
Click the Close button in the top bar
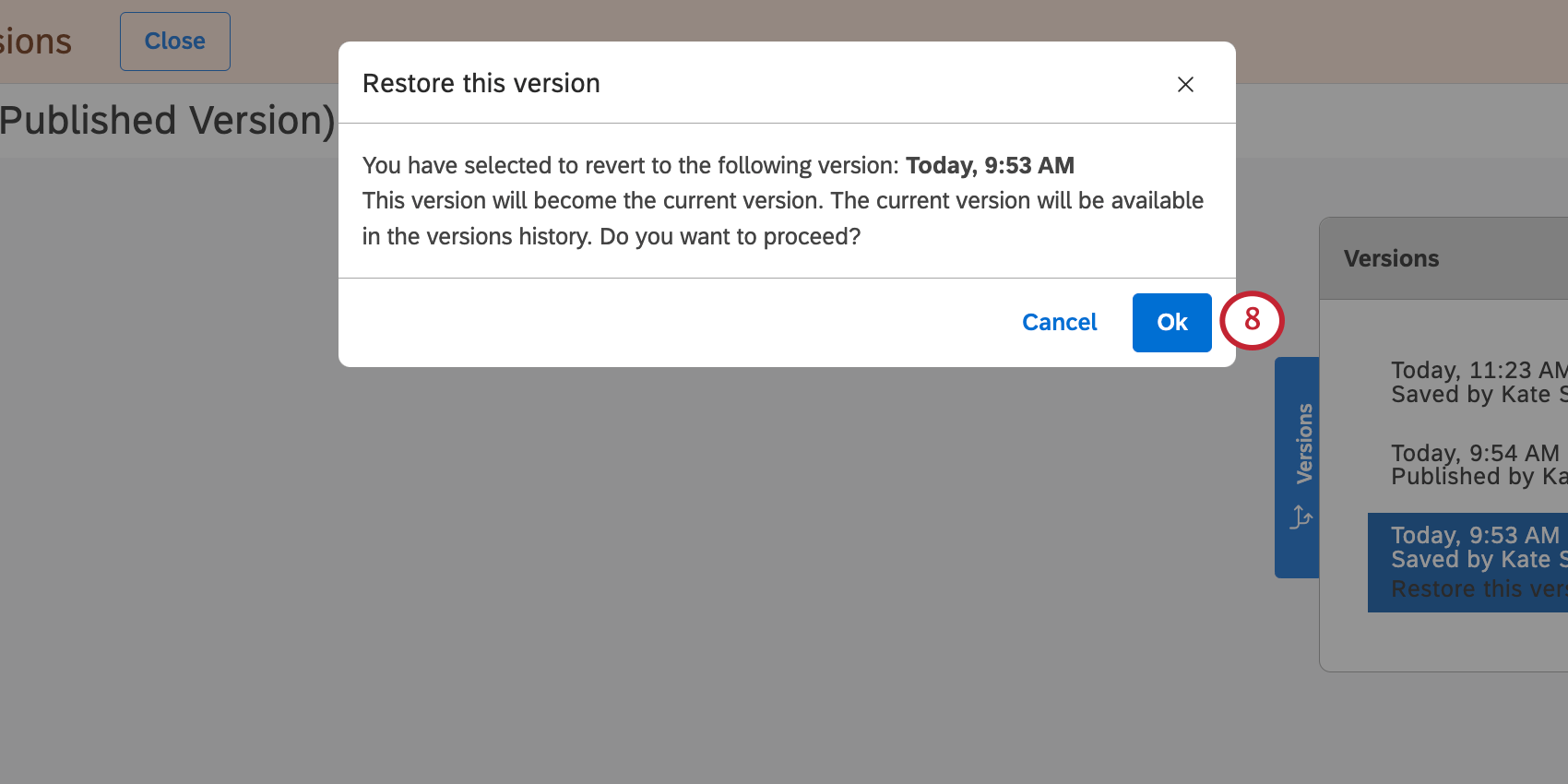pos(174,41)
